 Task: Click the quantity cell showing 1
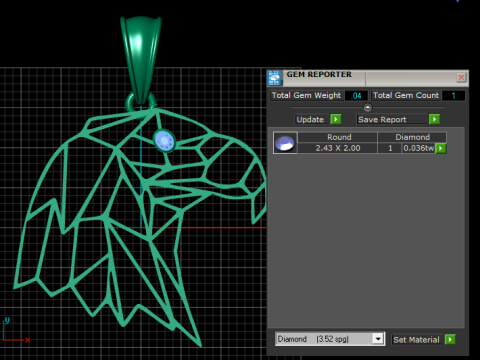coord(390,148)
